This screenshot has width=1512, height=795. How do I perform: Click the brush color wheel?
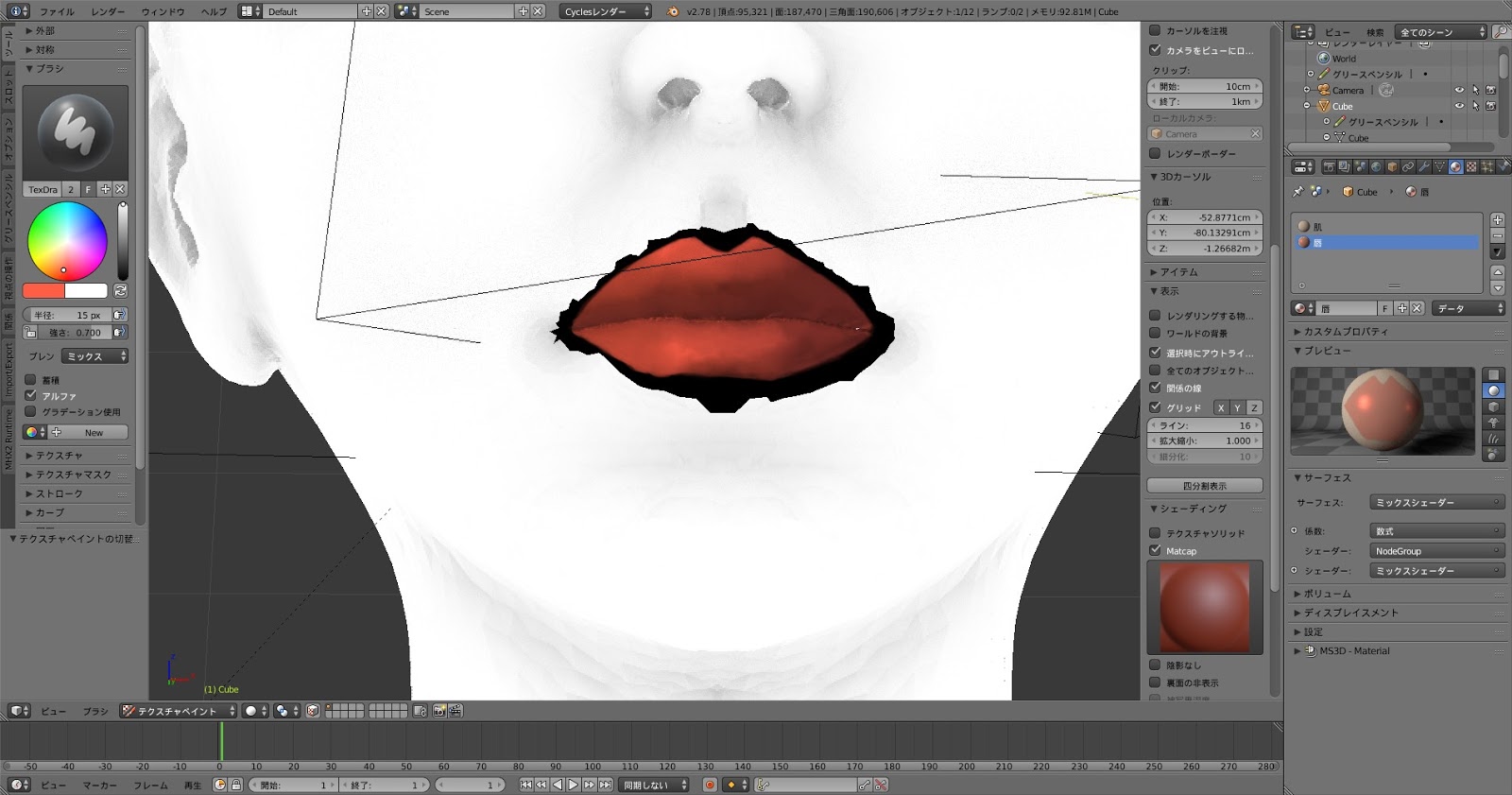coord(67,241)
